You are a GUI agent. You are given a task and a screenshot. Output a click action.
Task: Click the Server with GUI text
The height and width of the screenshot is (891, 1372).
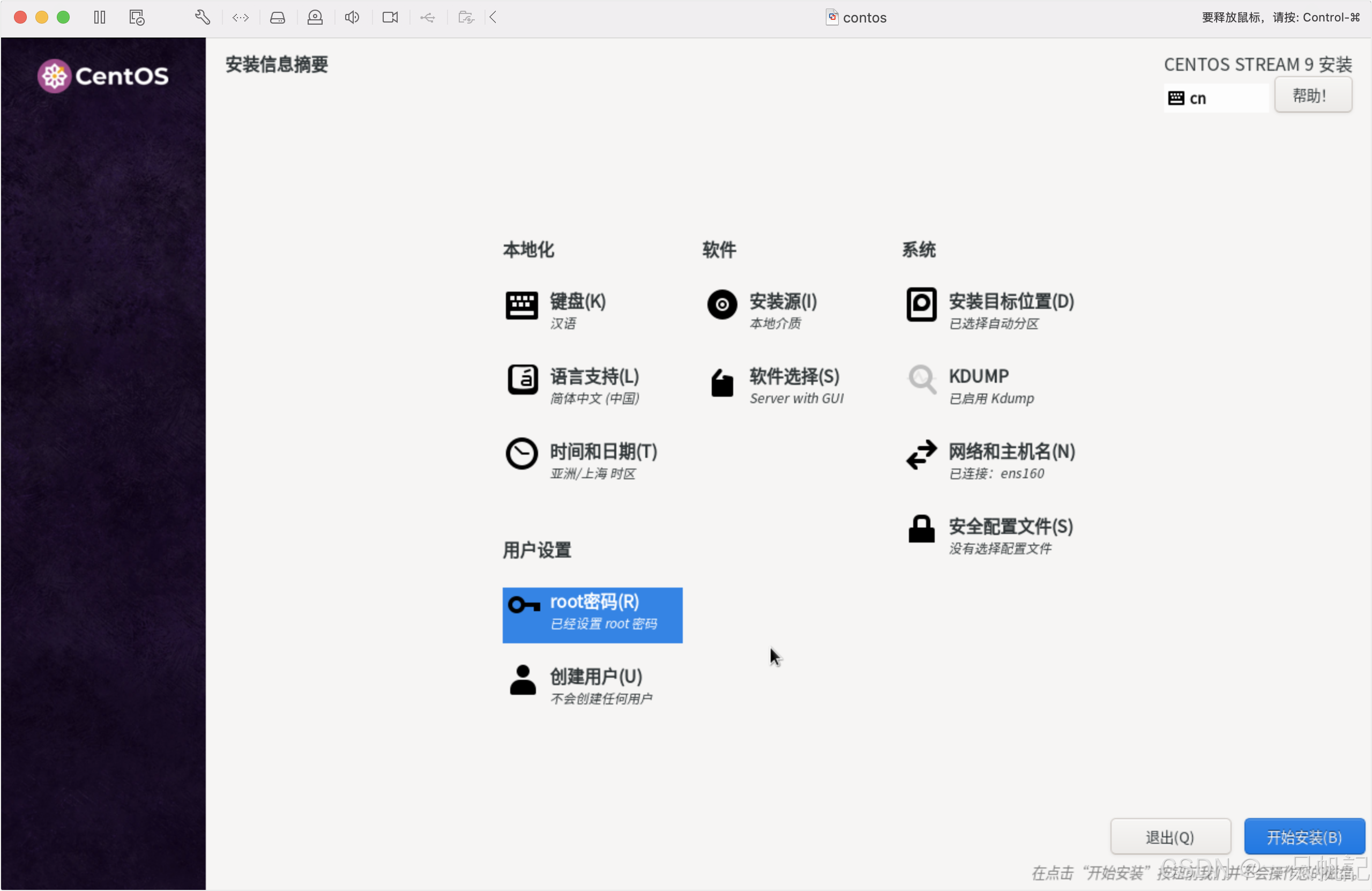(x=797, y=398)
